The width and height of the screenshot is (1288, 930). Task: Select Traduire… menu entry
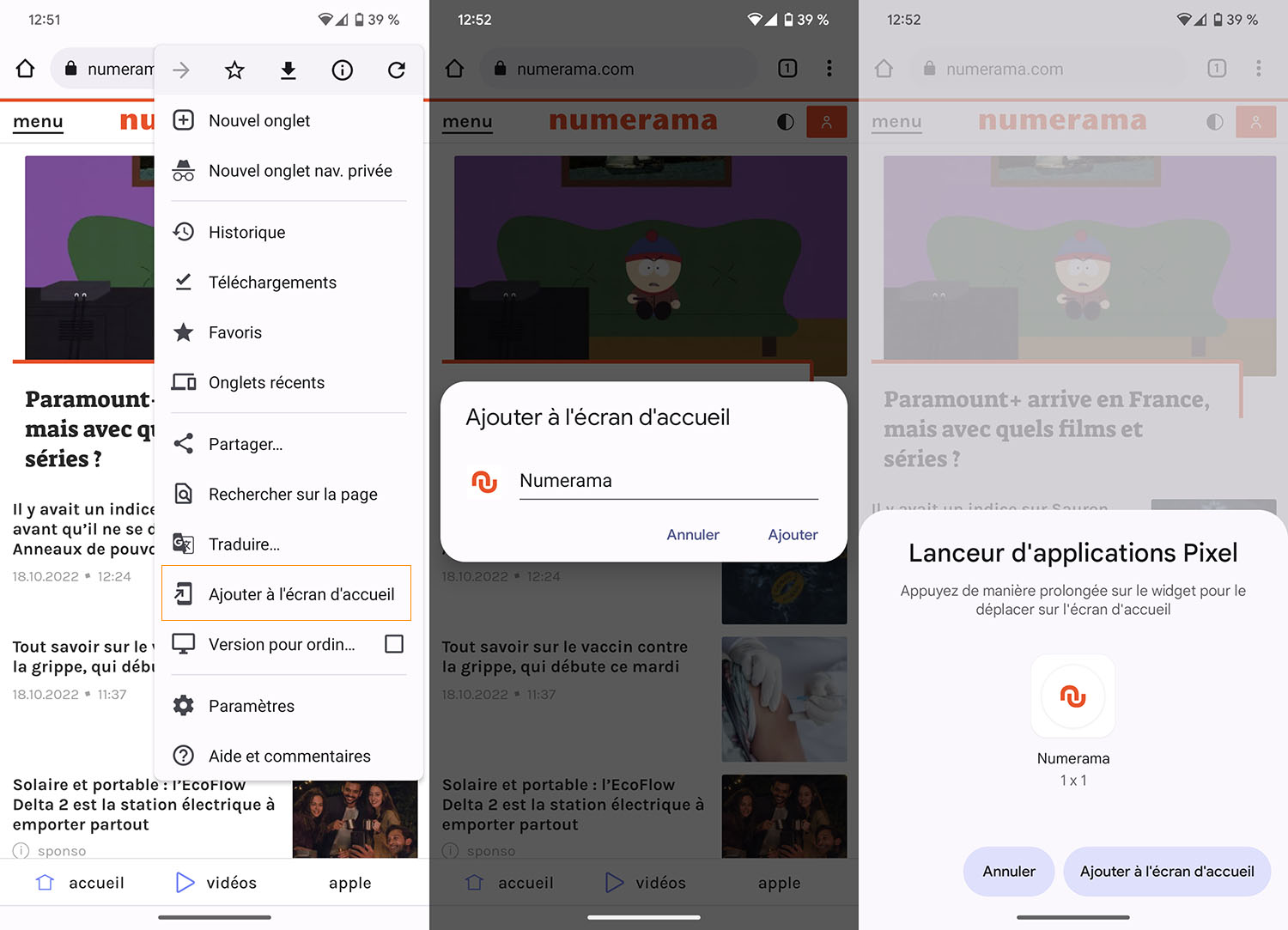(x=289, y=544)
